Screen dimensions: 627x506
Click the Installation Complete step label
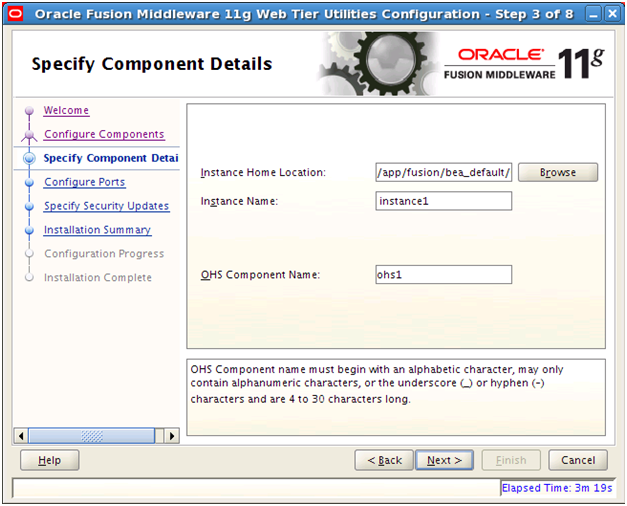98,278
